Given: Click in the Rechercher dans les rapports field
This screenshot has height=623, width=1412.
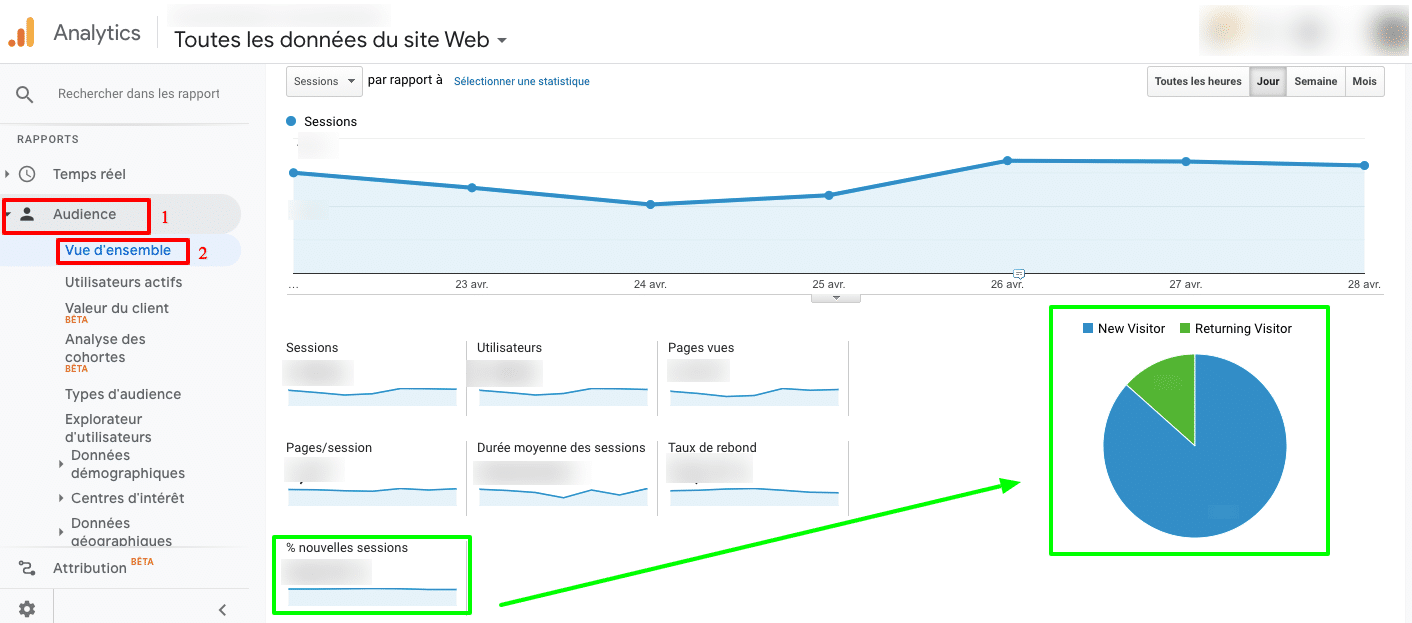Looking at the screenshot, I should (x=139, y=94).
